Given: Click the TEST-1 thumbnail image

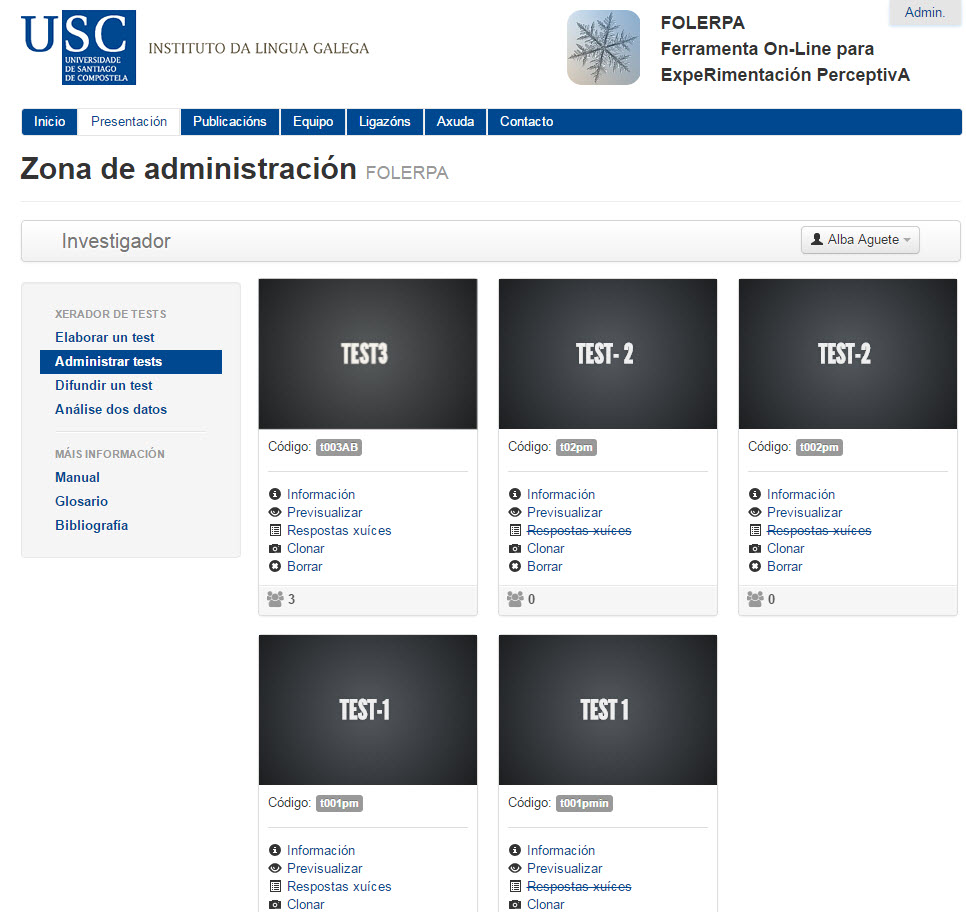Looking at the screenshot, I should point(367,710).
